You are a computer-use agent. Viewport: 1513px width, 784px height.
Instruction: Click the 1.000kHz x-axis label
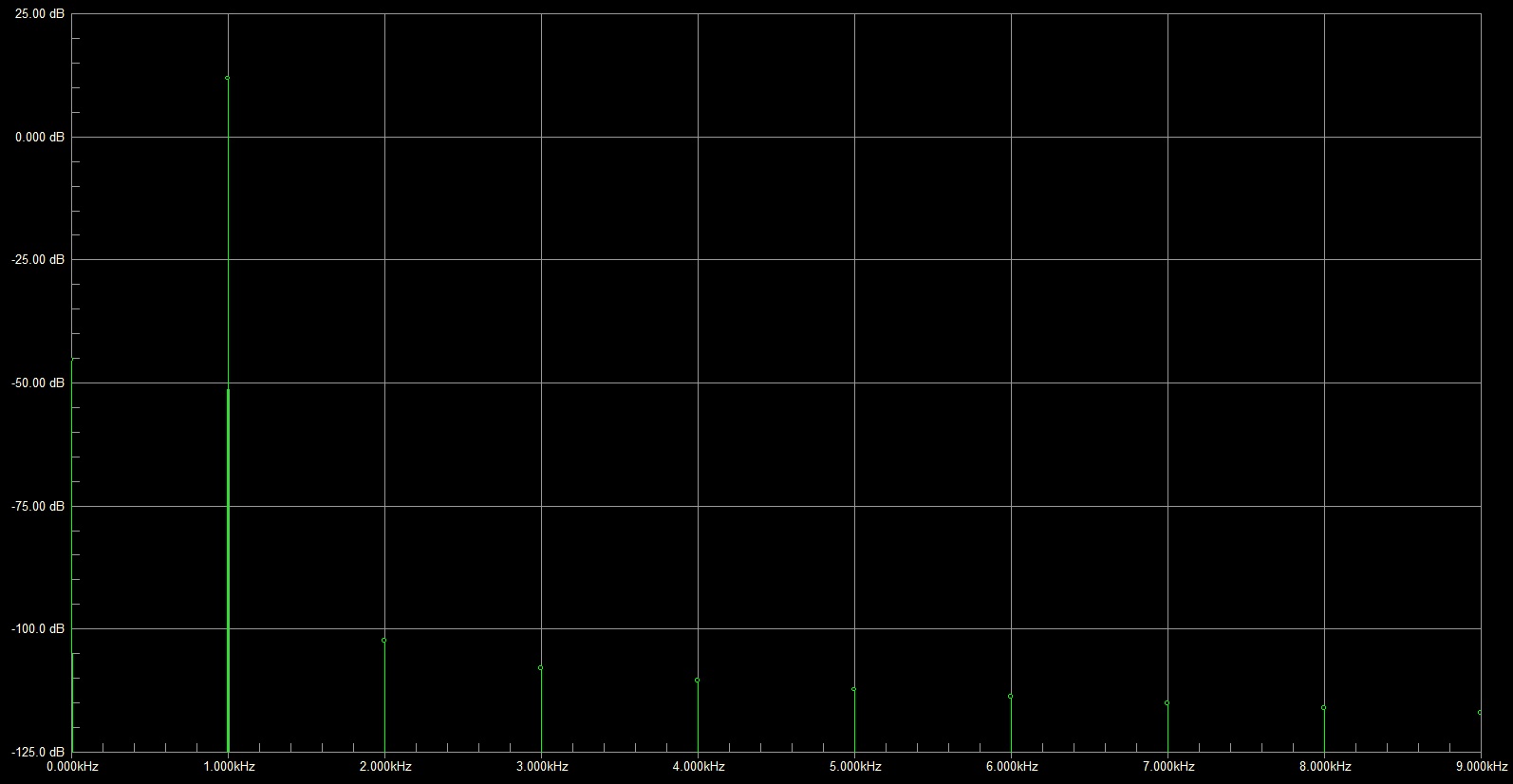228,766
